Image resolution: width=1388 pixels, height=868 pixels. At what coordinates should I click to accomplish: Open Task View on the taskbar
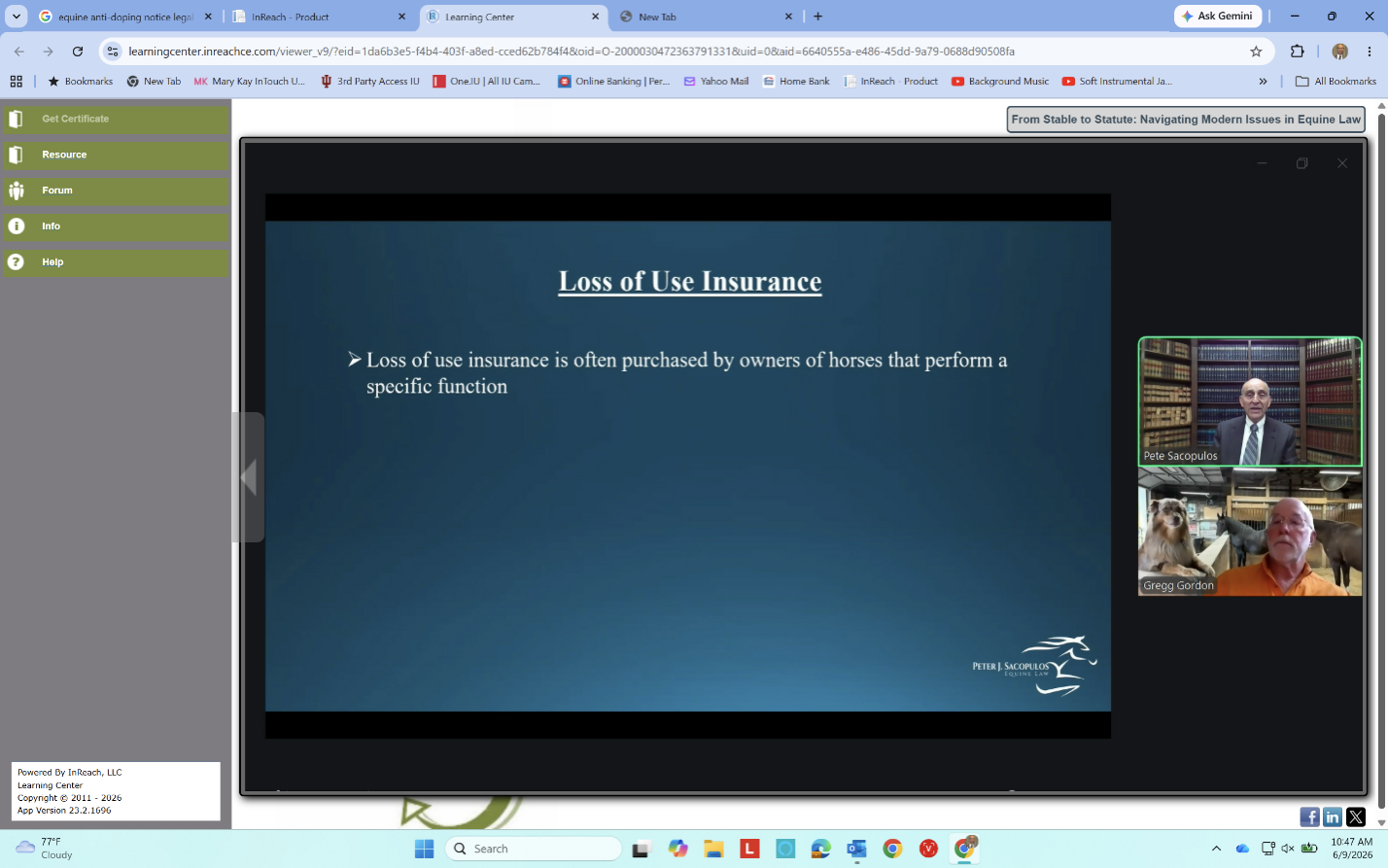click(641, 849)
